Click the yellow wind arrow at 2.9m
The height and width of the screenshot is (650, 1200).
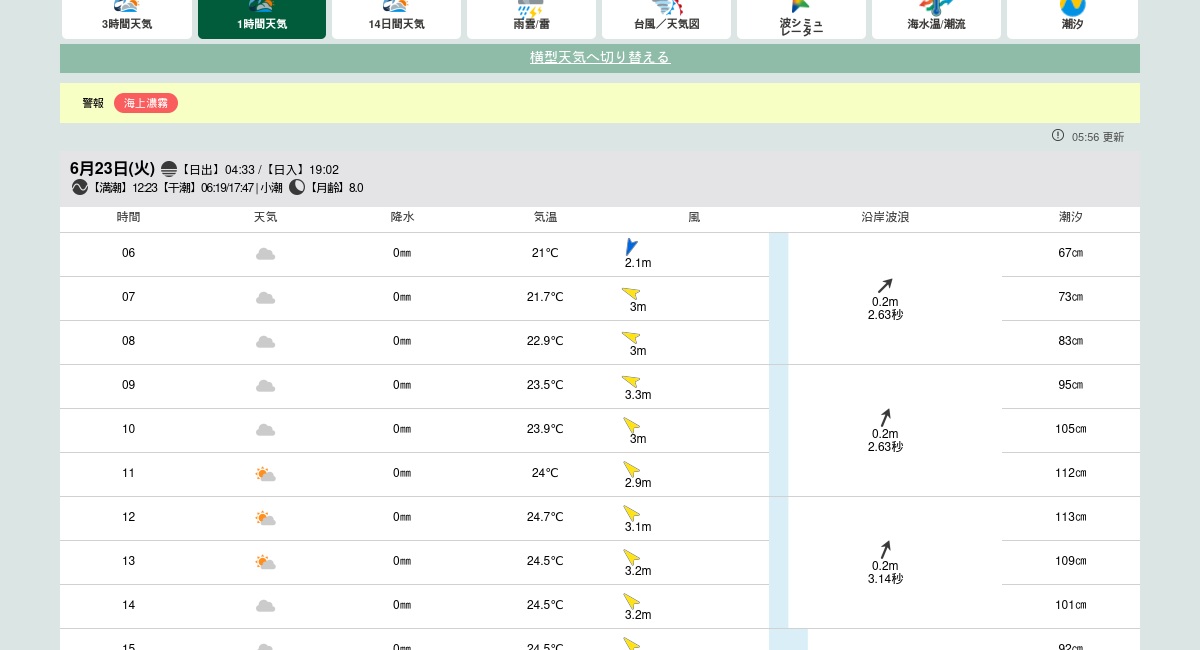[x=631, y=469]
